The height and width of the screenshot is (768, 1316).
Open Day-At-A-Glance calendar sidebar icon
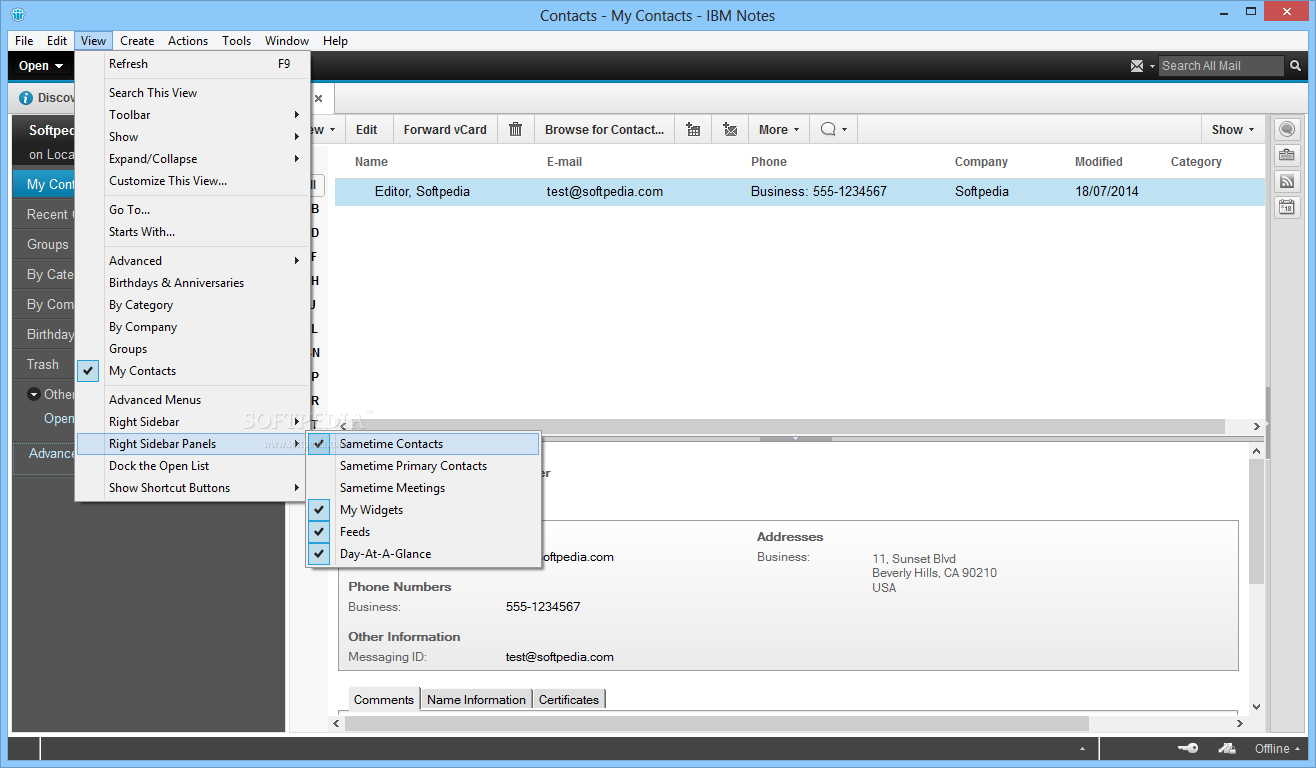pos(1286,207)
